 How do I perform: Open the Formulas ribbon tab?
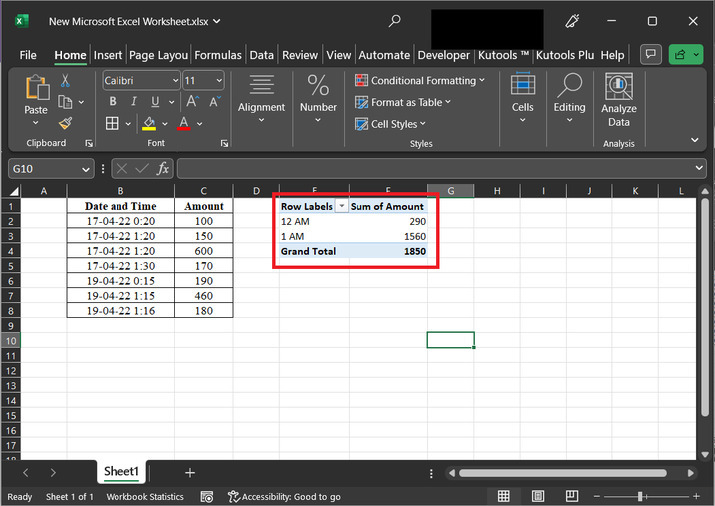click(x=218, y=55)
